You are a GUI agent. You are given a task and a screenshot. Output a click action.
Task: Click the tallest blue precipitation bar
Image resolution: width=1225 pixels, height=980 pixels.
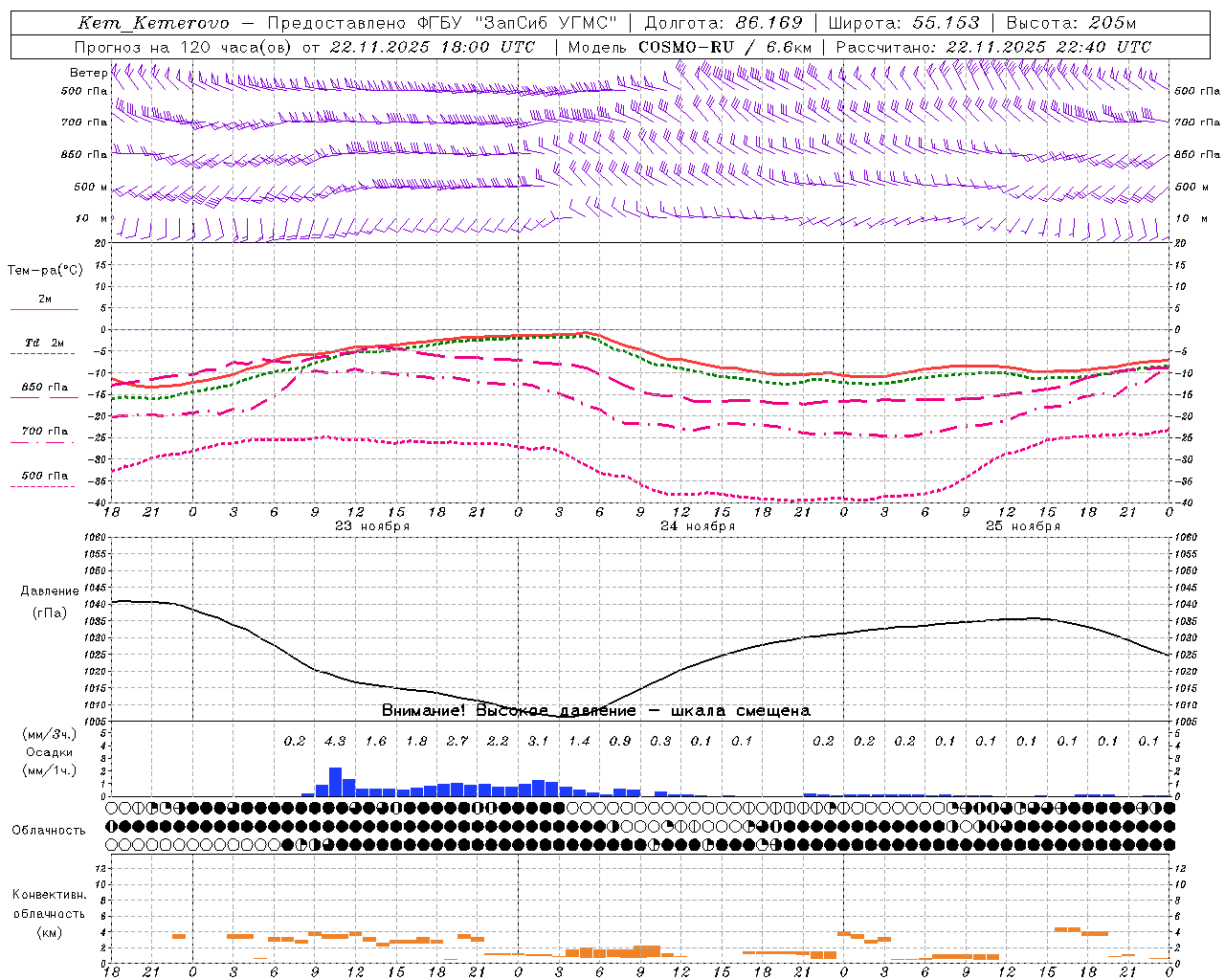coord(335,782)
